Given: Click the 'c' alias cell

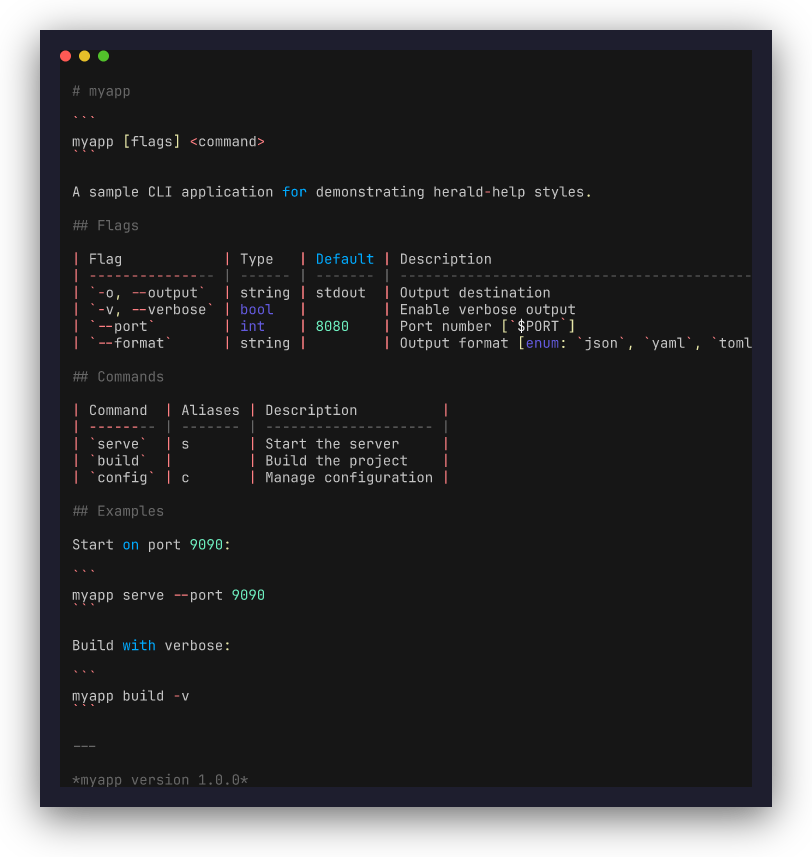Looking at the screenshot, I should (x=185, y=478).
